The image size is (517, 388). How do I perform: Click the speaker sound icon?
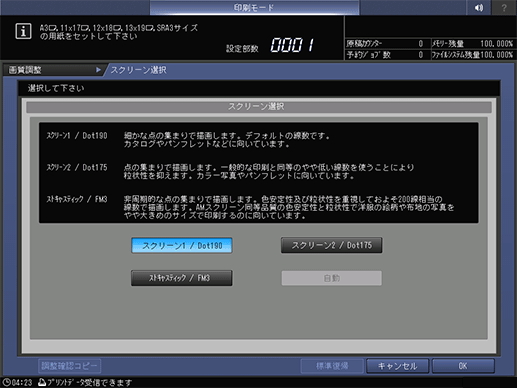click(478, 7)
